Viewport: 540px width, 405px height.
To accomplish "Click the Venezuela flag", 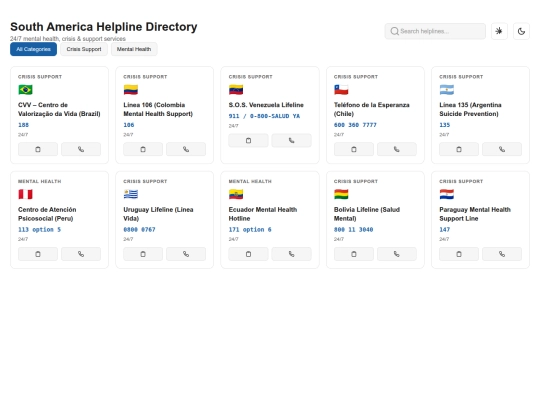I will pos(236,90).
